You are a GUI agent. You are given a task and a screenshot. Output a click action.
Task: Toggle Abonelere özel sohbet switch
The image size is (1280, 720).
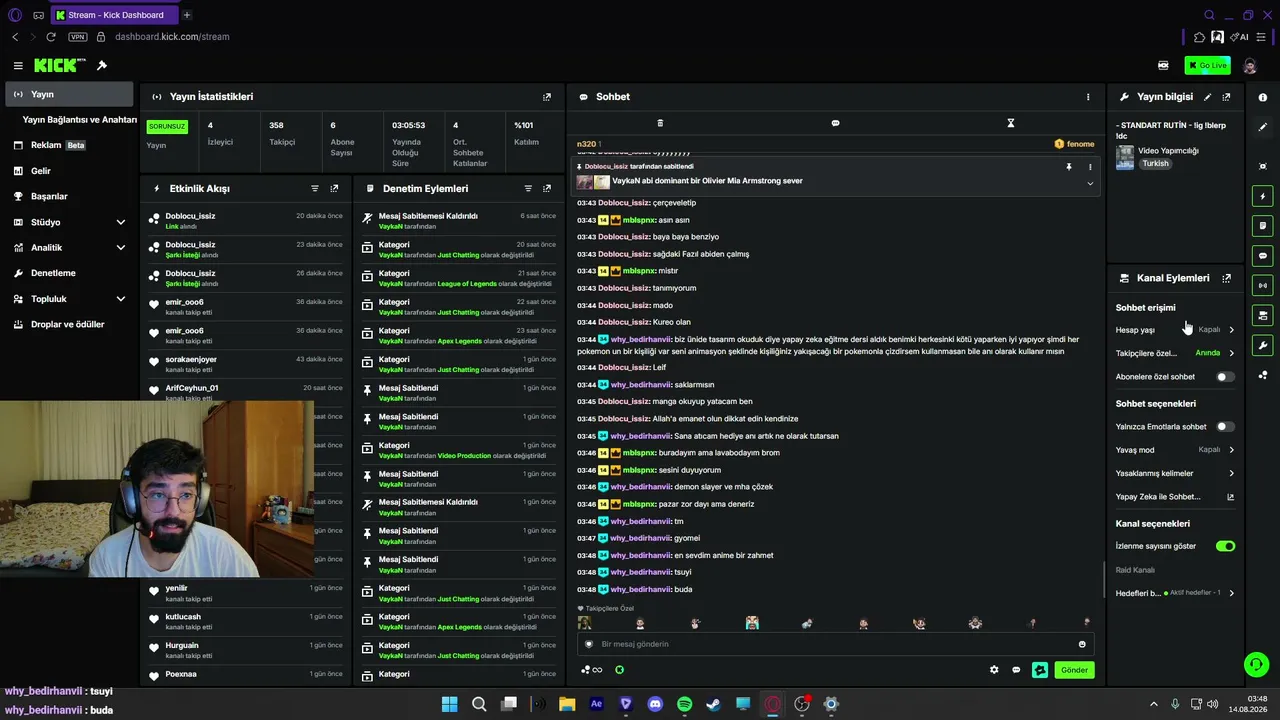coord(1225,377)
